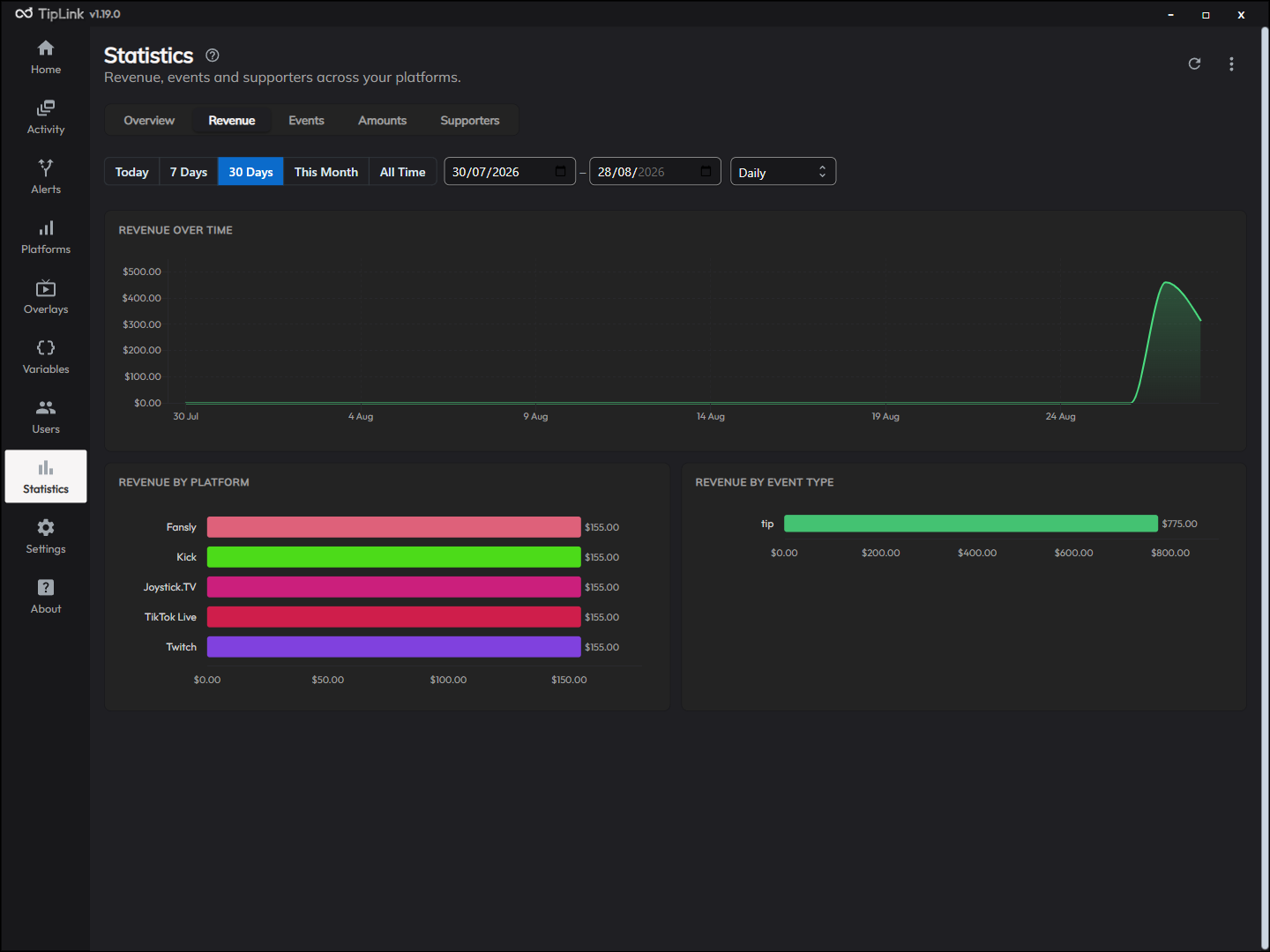Go to Activity in sidebar
The width and height of the screenshot is (1270, 952).
[46, 117]
